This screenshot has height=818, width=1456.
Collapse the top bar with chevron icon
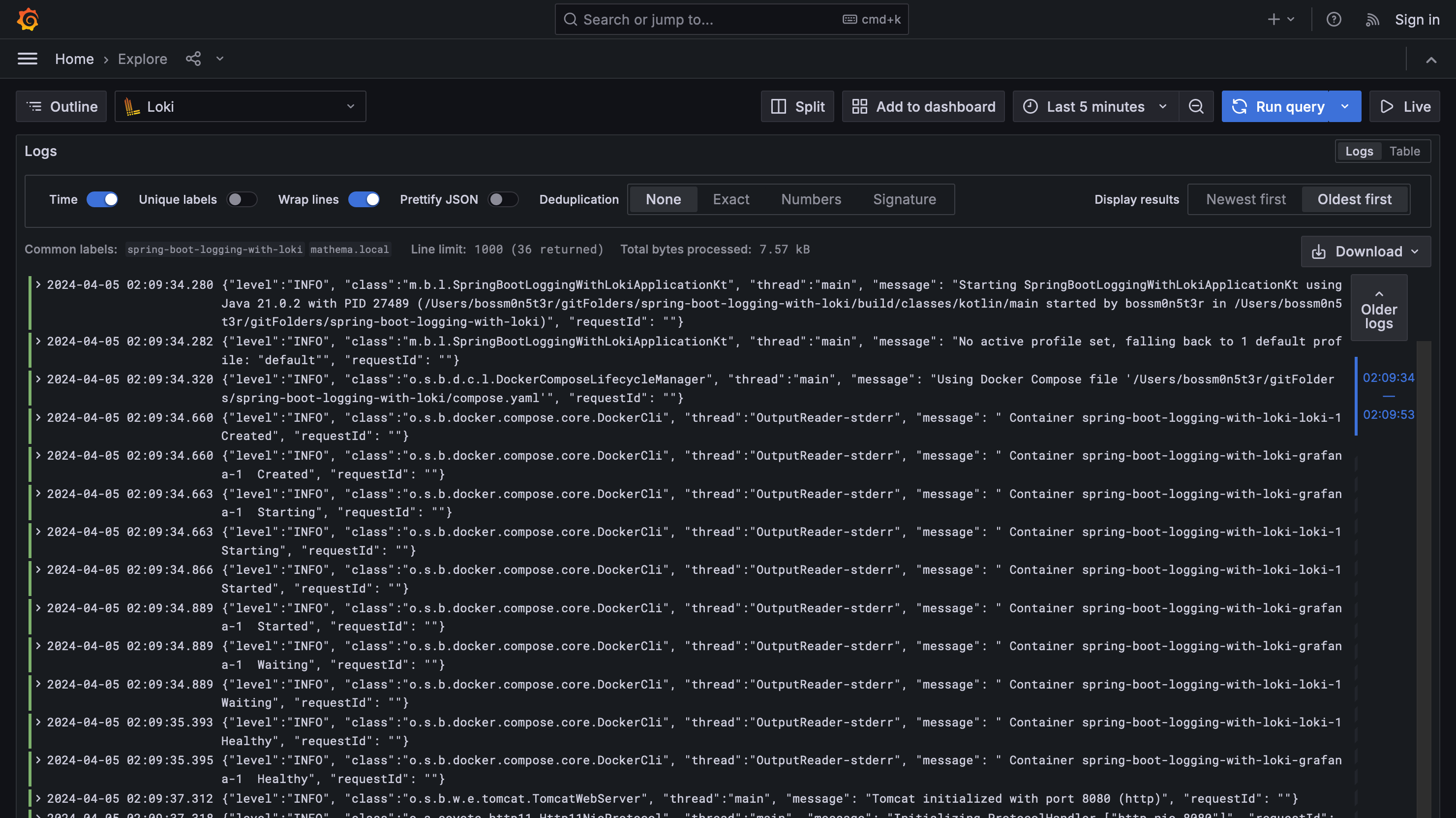[1430, 60]
